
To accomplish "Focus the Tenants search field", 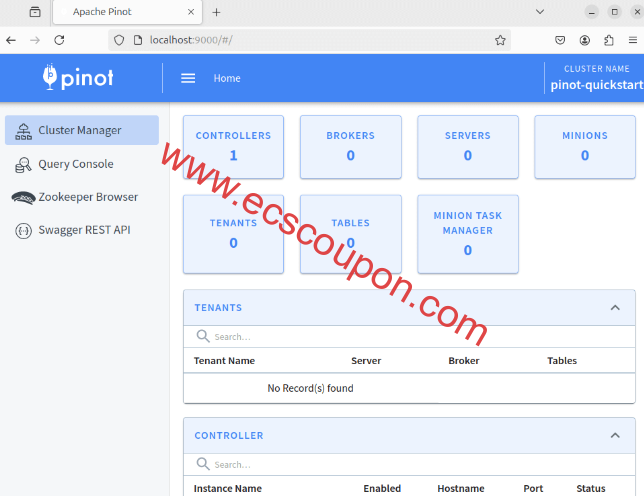I will click(409, 337).
